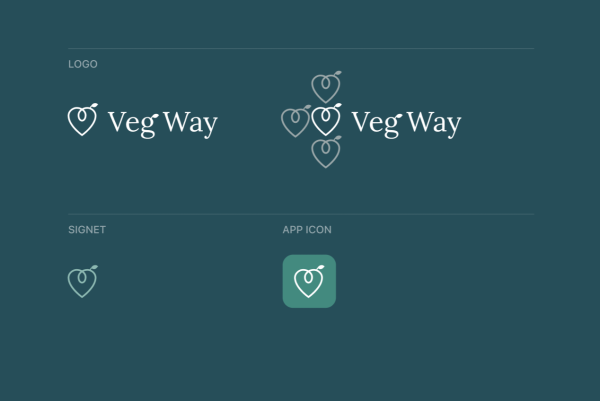Viewport: 600px width, 401px height.
Task: Select the faded heart above the right logo
Action: (x=326, y=87)
